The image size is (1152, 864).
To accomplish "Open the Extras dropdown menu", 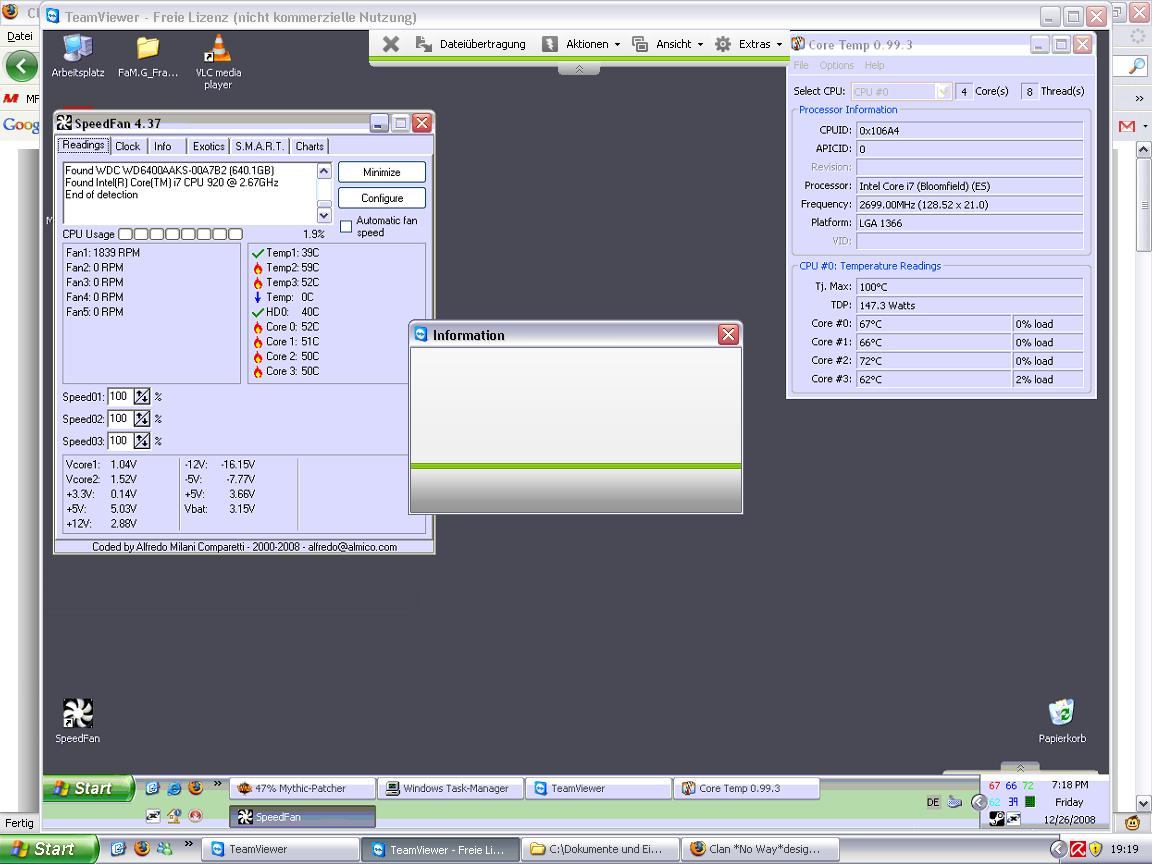I will pyautogui.click(x=748, y=44).
